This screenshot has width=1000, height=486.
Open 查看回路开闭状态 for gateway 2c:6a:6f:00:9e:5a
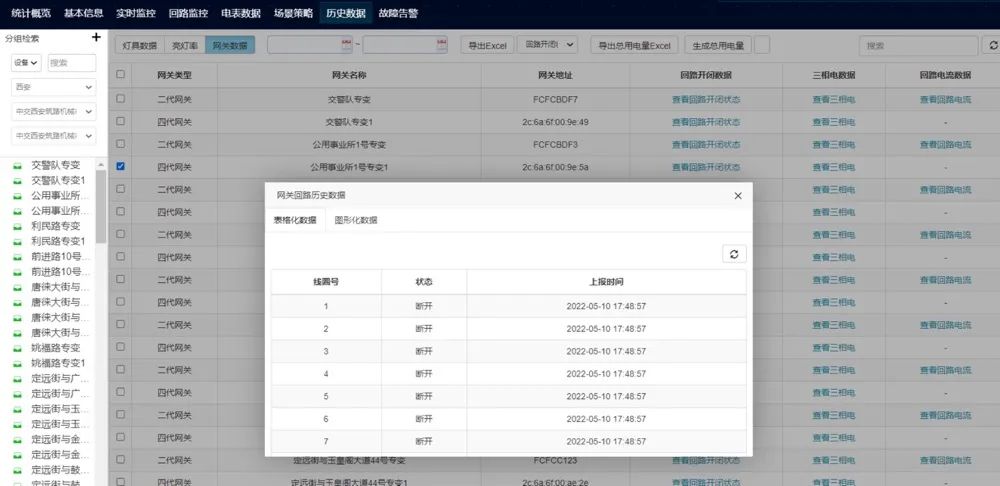706,167
